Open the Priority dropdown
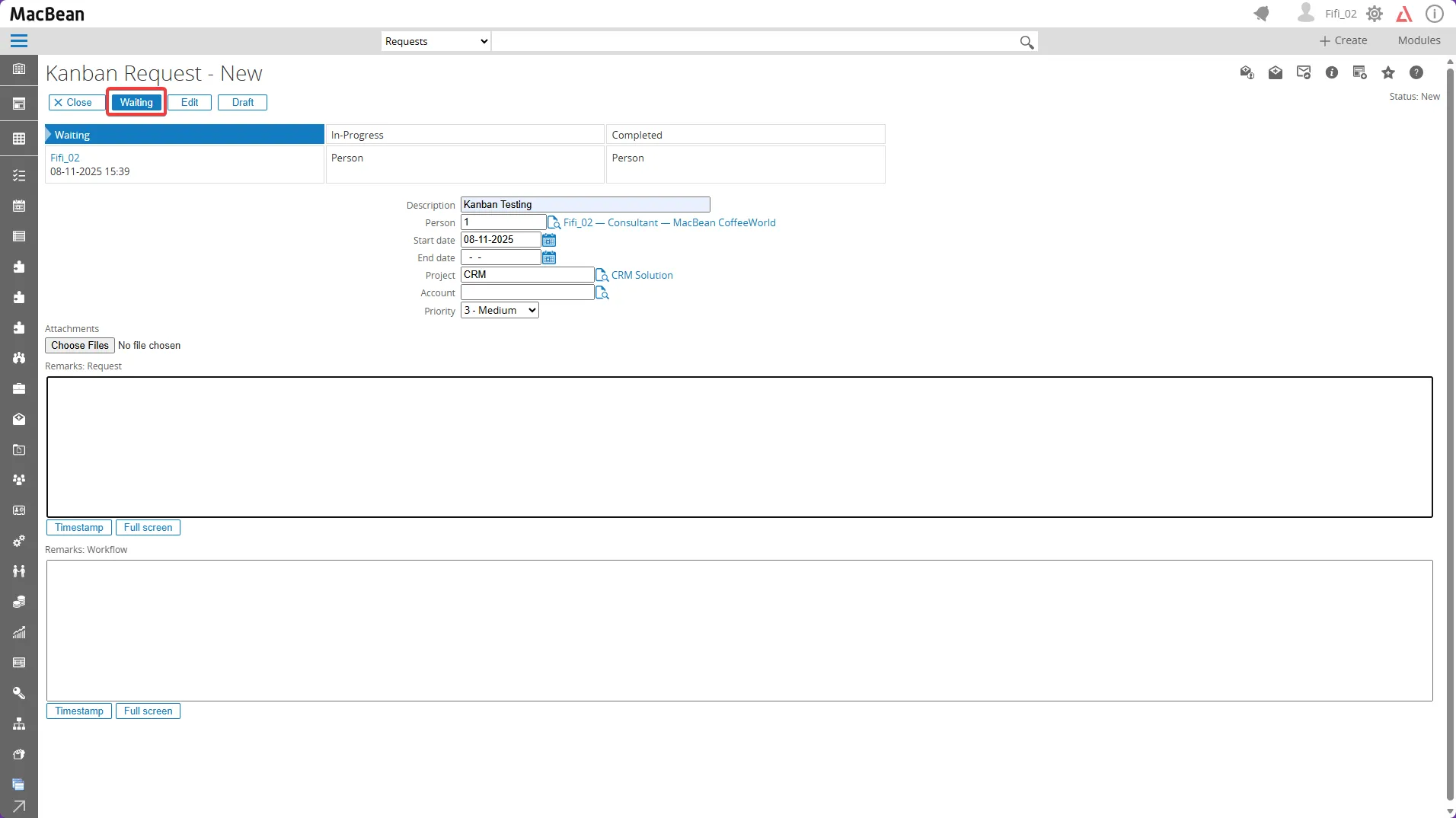 (x=498, y=310)
